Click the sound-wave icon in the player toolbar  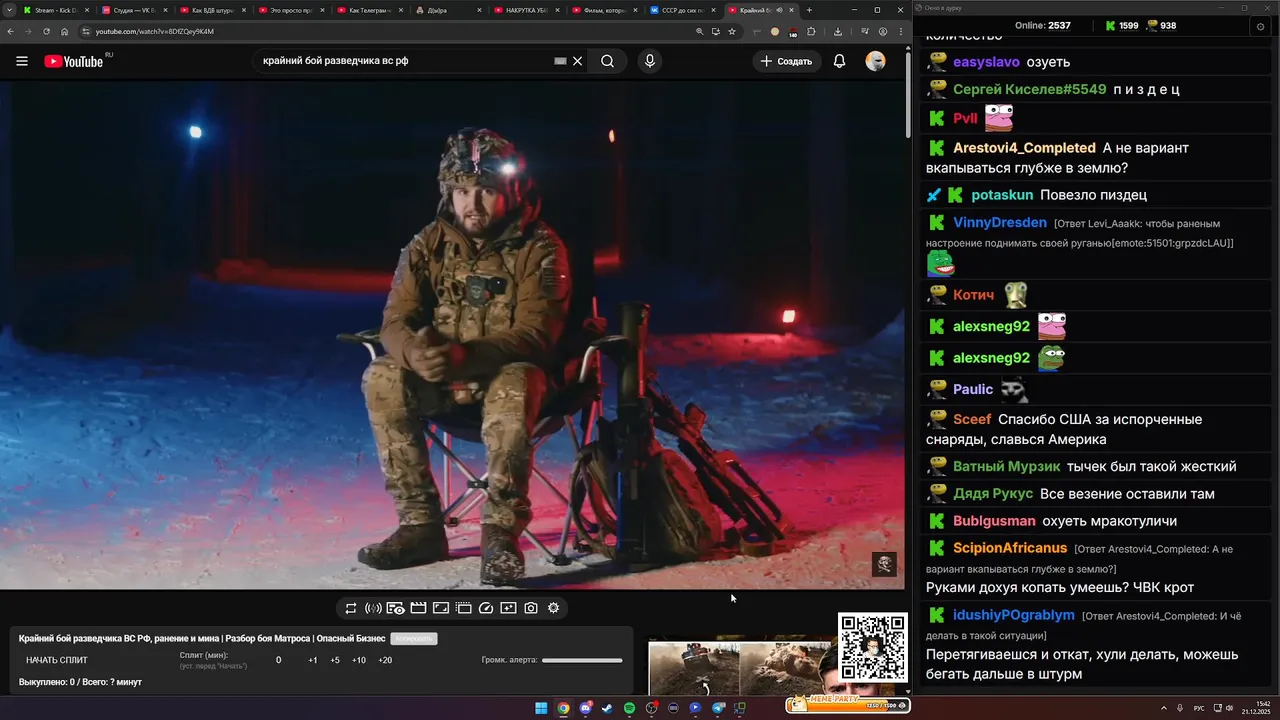tap(373, 608)
